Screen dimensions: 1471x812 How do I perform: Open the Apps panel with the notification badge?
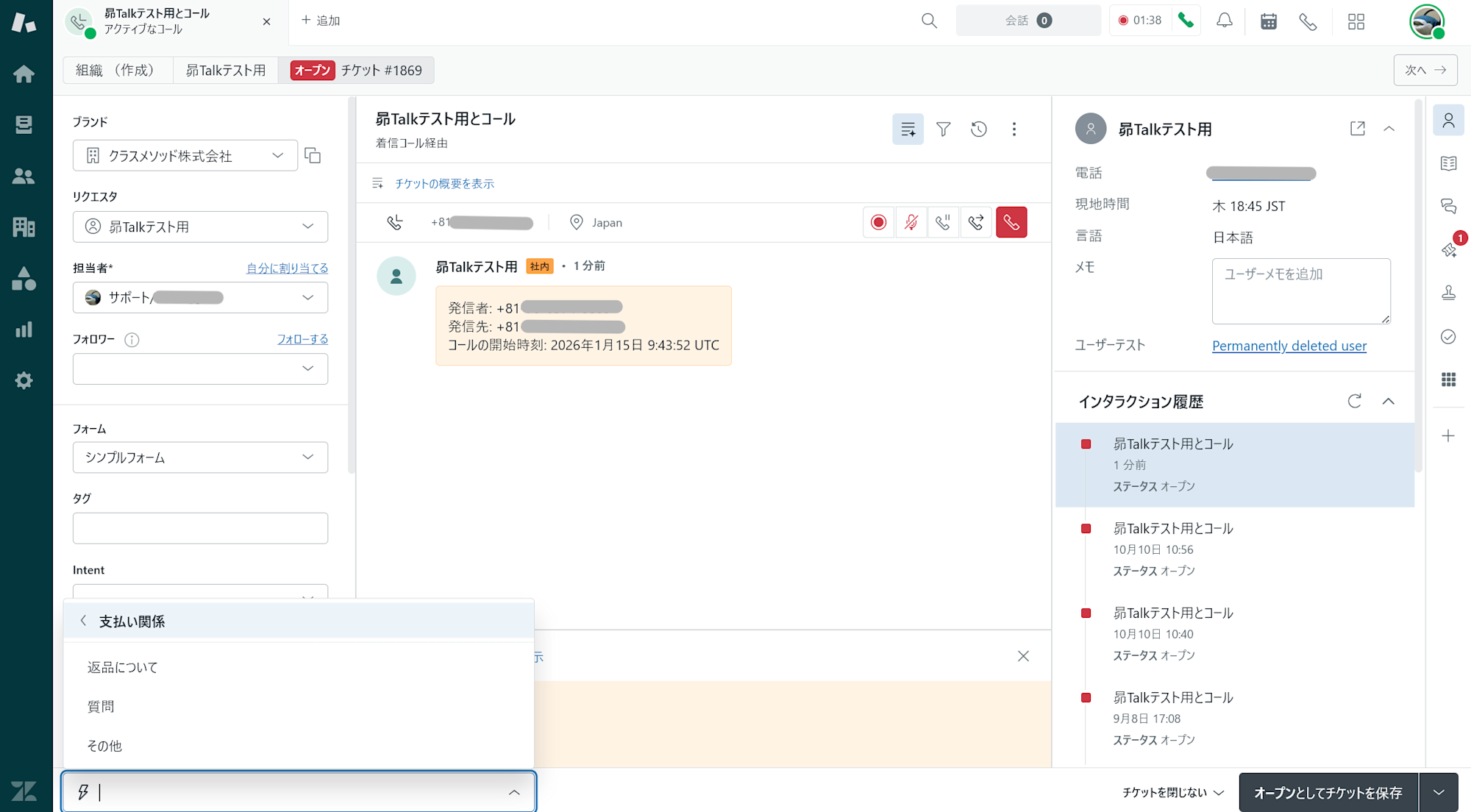click(x=1449, y=250)
